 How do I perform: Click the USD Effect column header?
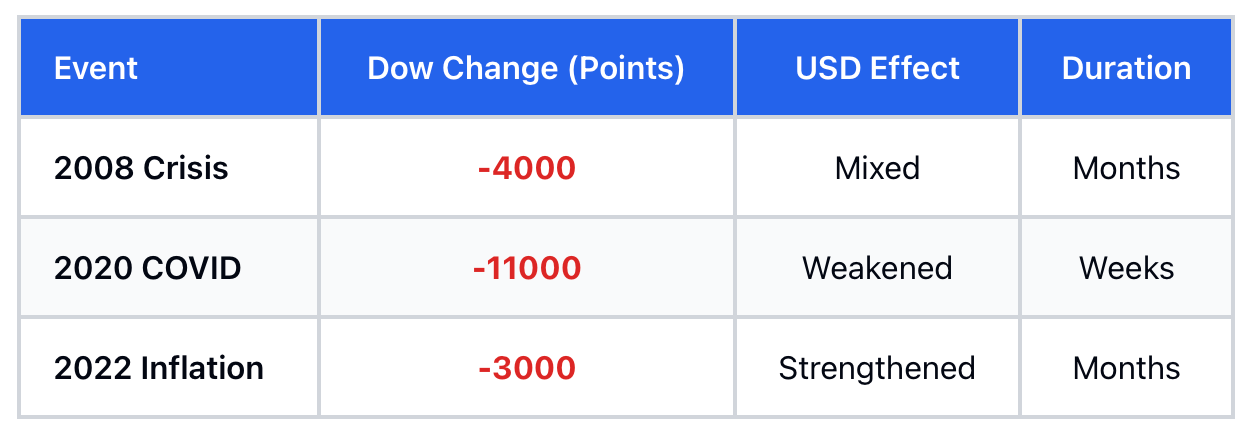[x=877, y=68]
